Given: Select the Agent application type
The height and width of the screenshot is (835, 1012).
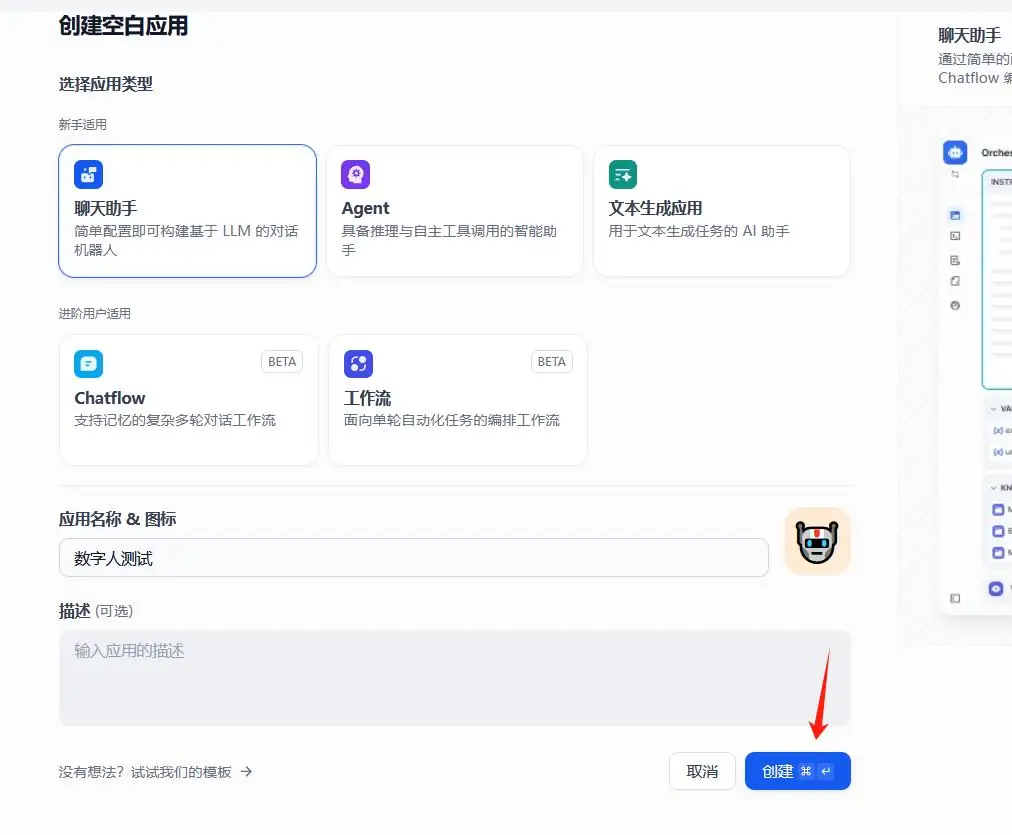Looking at the screenshot, I should pyautogui.click(x=455, y=210).
